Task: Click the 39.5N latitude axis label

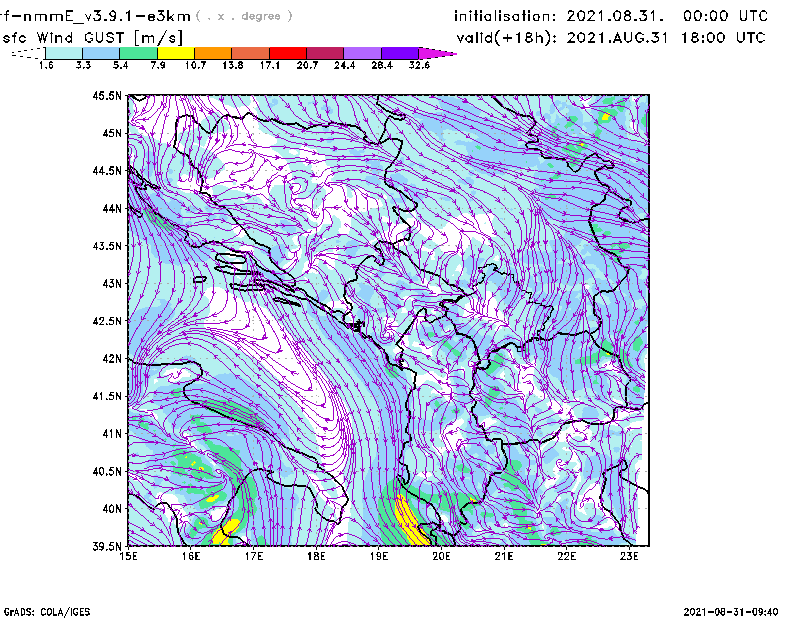Action: [x=107, y=546]
